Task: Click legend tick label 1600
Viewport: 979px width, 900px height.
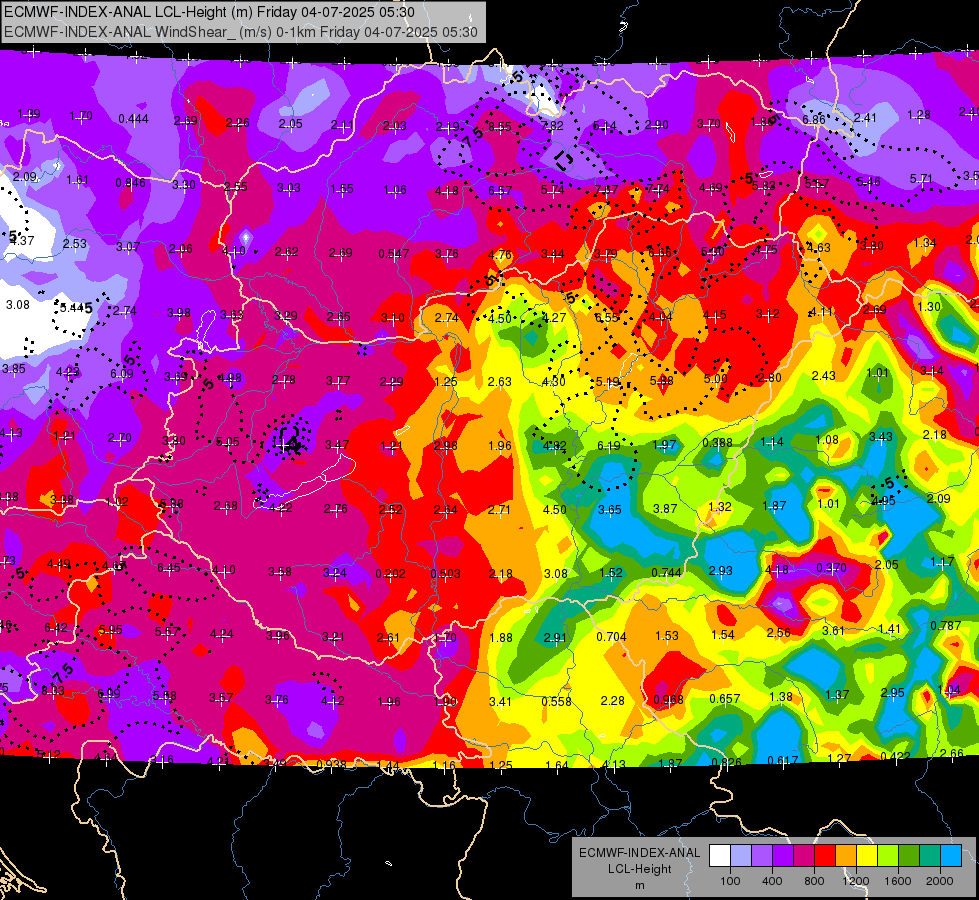Action: point(898,881)
